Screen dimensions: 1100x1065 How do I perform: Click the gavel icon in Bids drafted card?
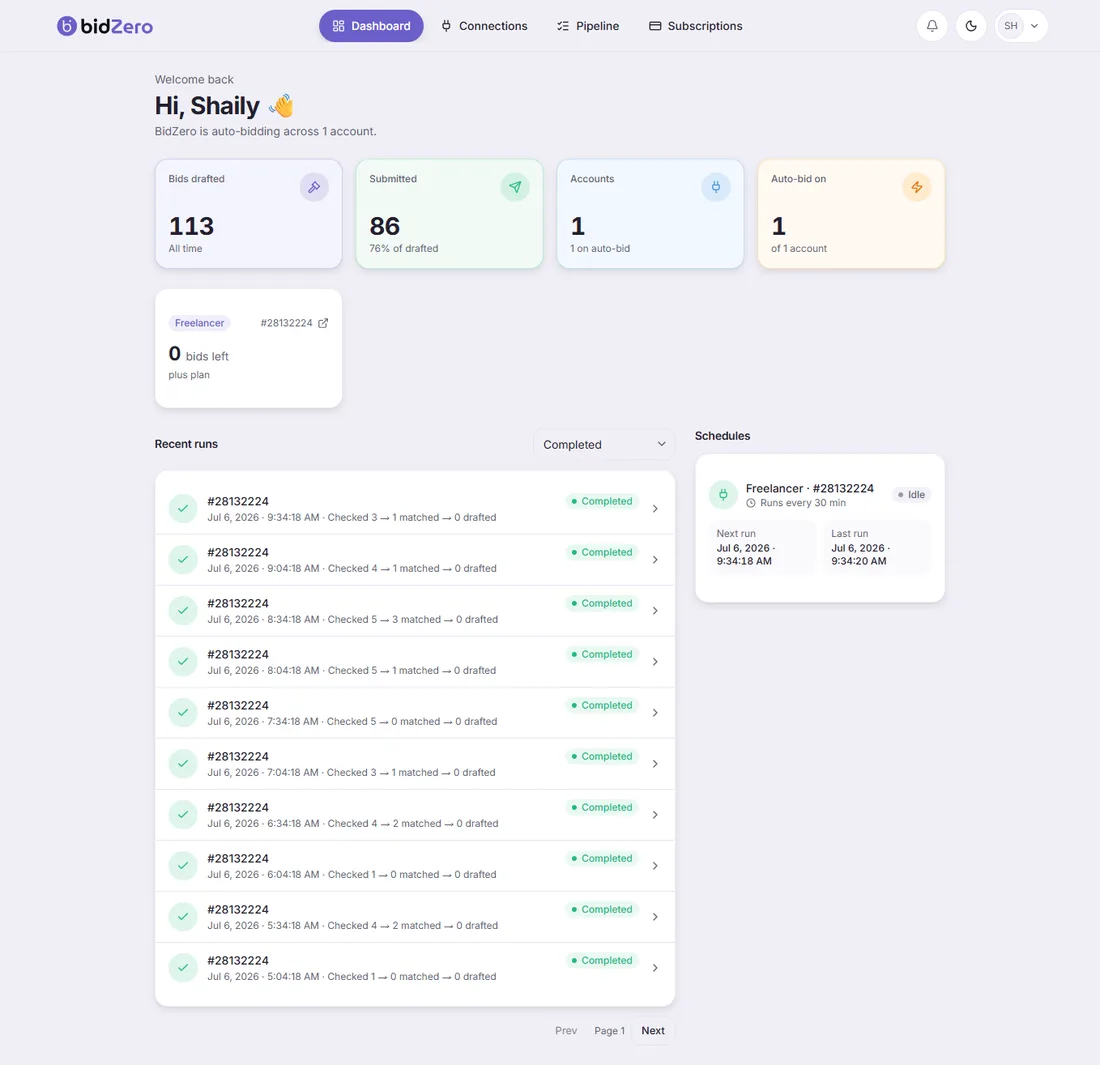click(x=314, y=187)
